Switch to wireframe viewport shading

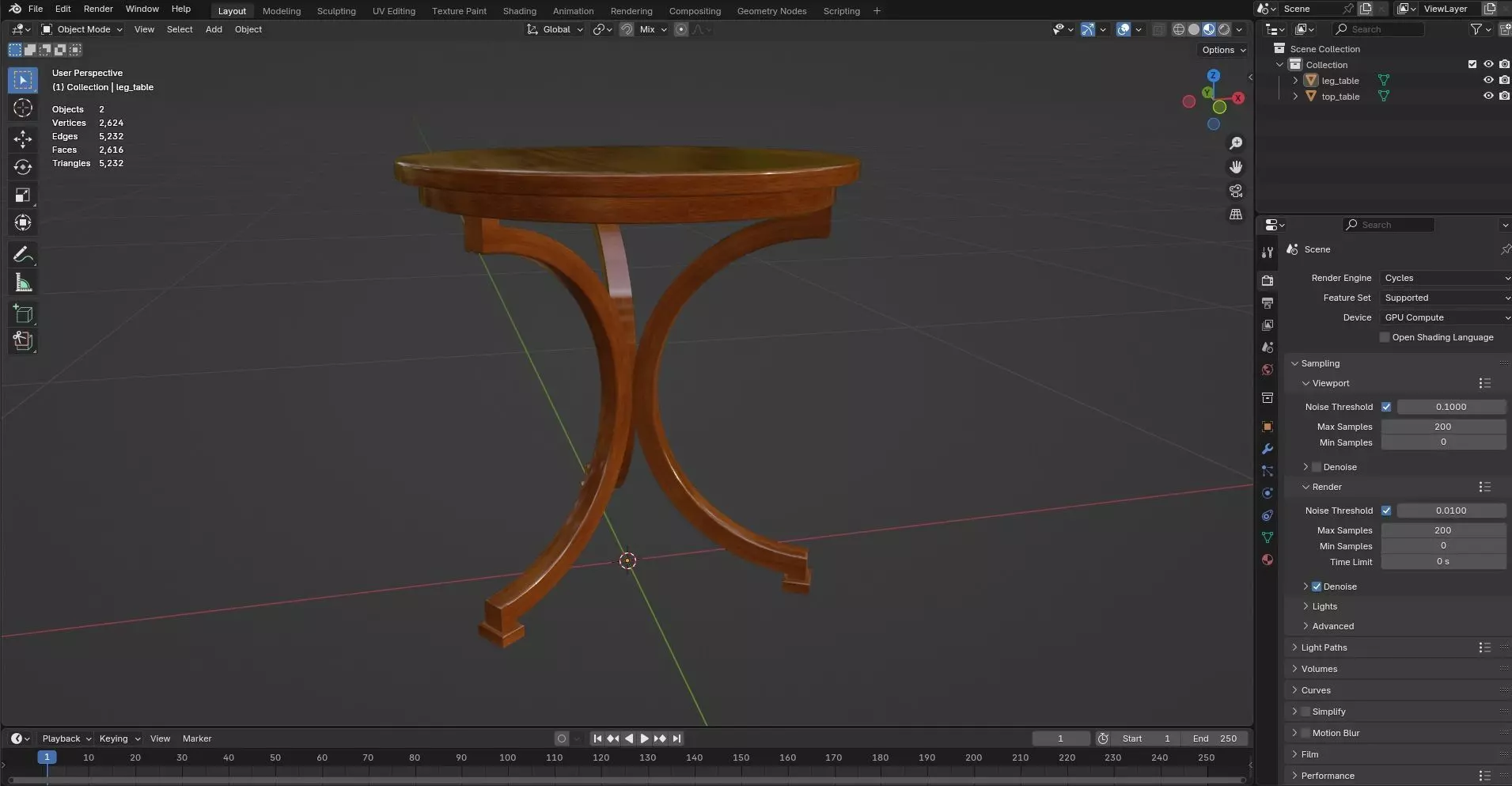(x=1179, y=29)
